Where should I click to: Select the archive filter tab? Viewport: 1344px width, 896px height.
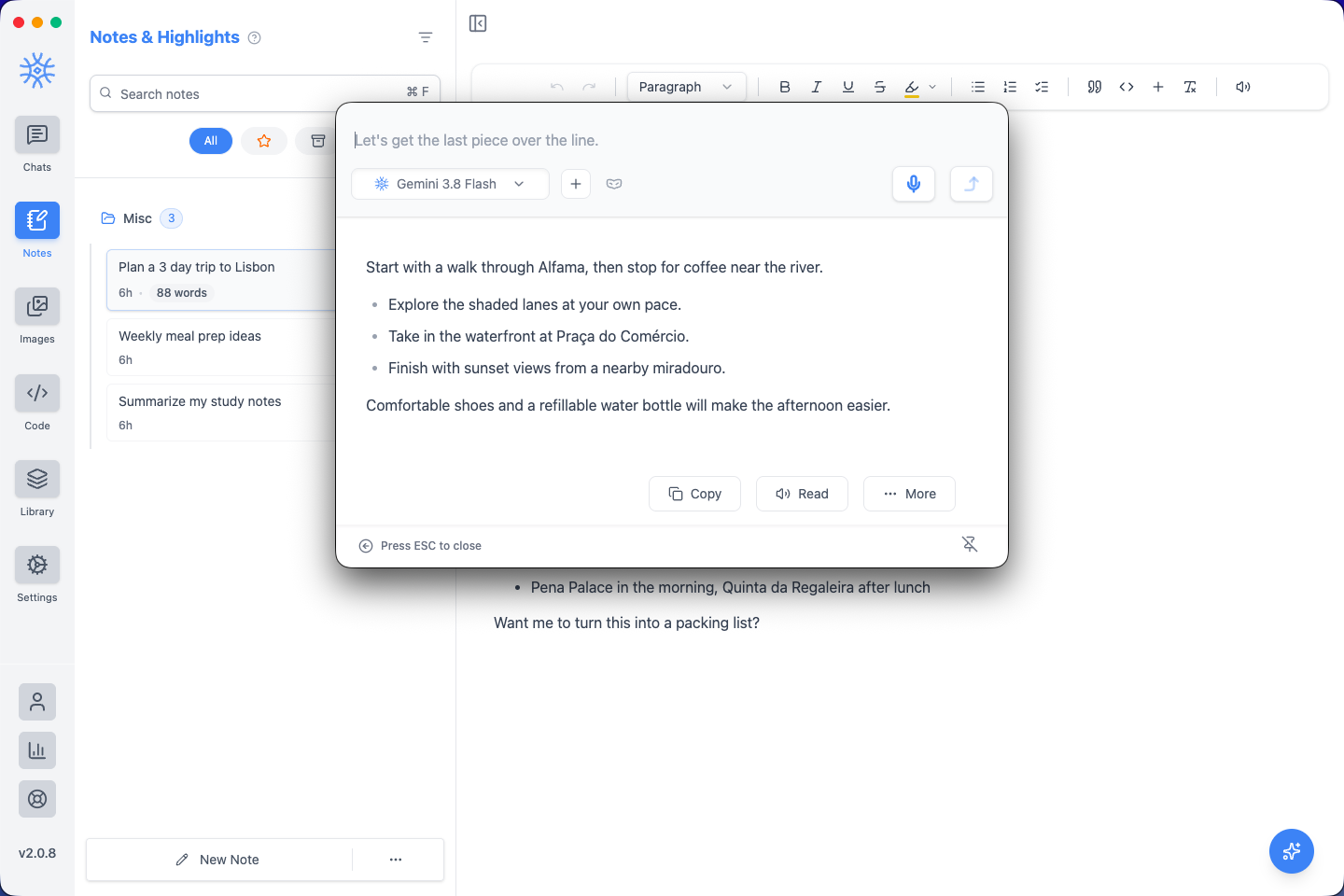click(317, 141)
